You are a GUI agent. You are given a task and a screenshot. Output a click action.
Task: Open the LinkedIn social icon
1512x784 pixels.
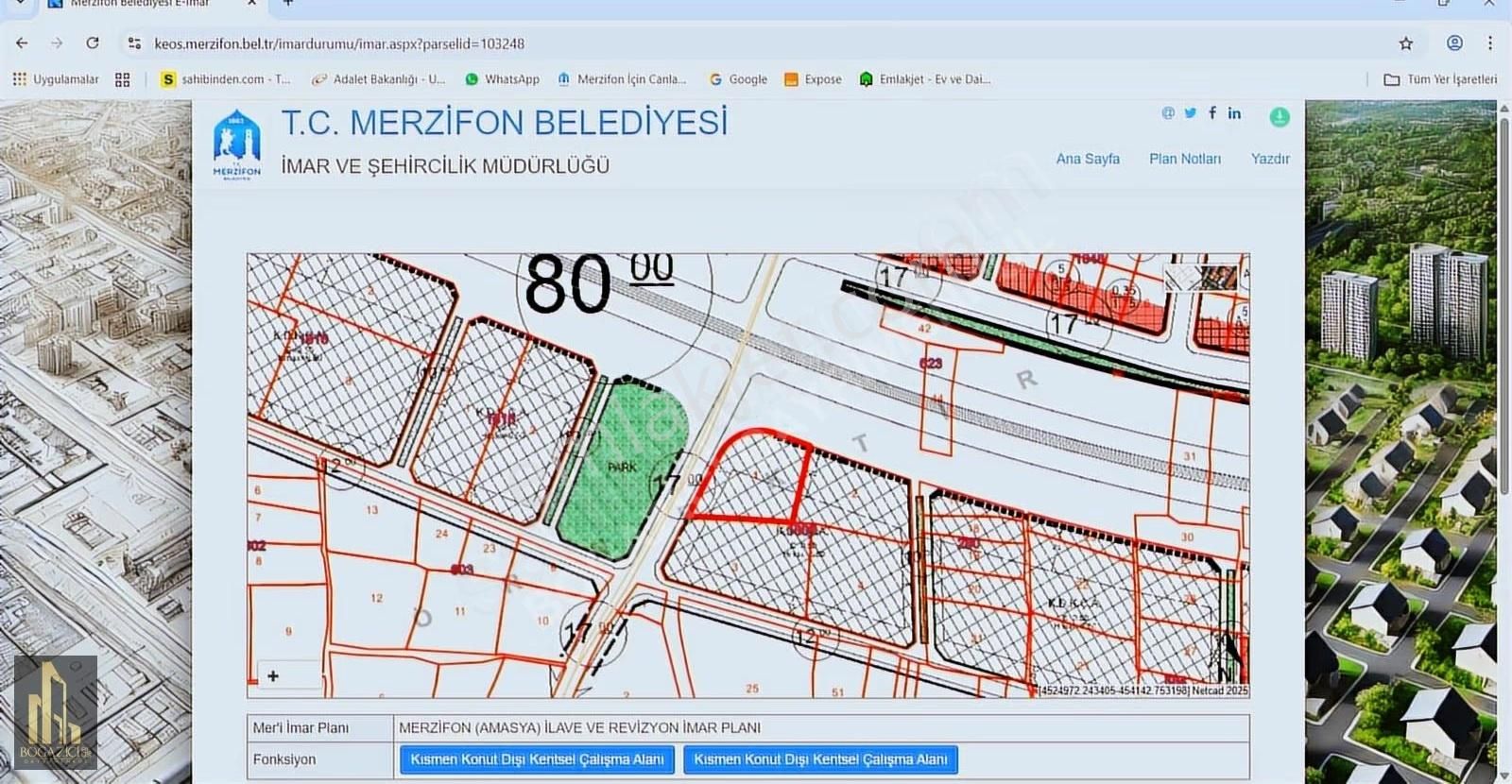coord(1234,112)
